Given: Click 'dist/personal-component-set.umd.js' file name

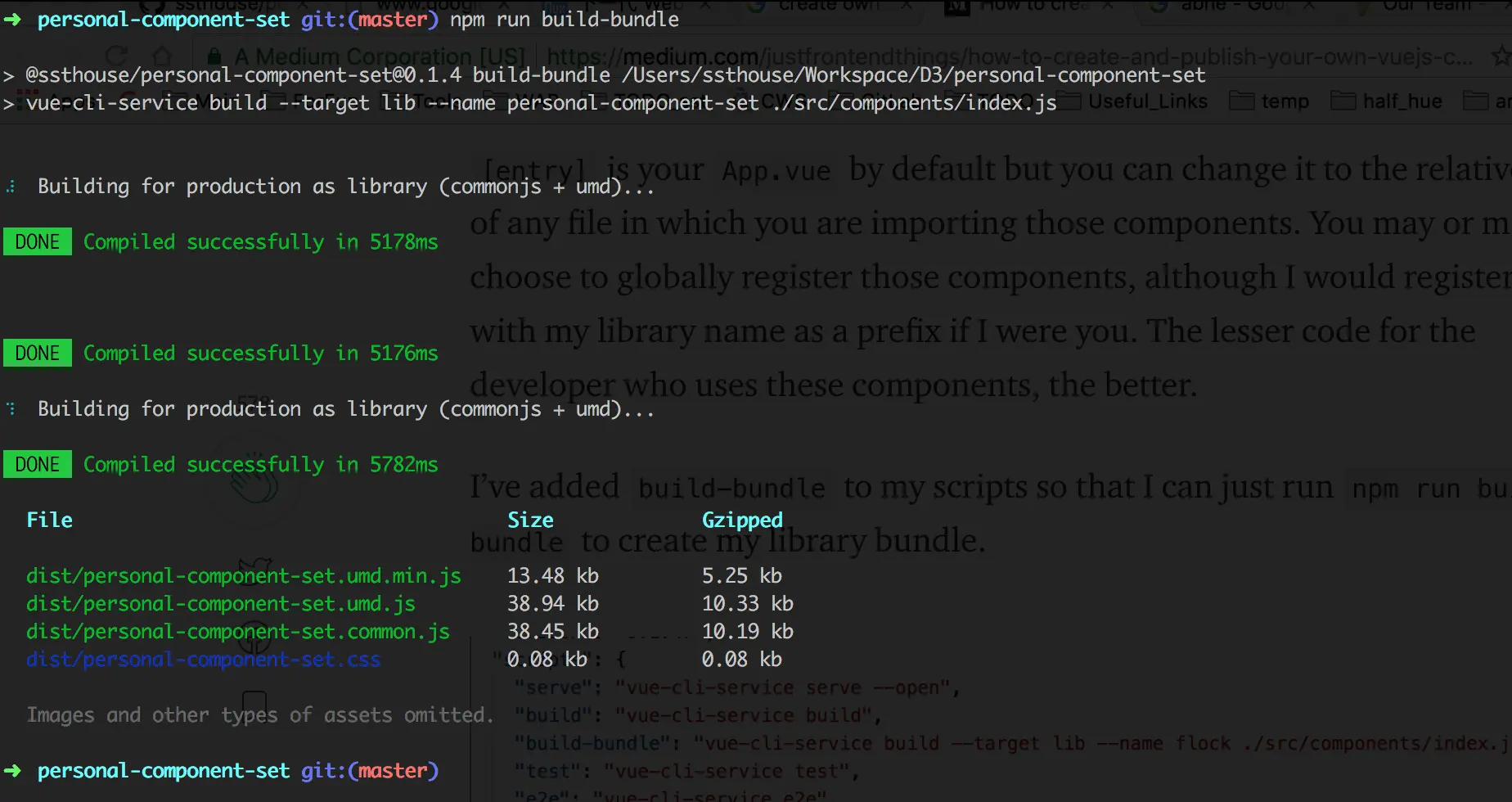Looking at the screenshot, I should (221, 604).
